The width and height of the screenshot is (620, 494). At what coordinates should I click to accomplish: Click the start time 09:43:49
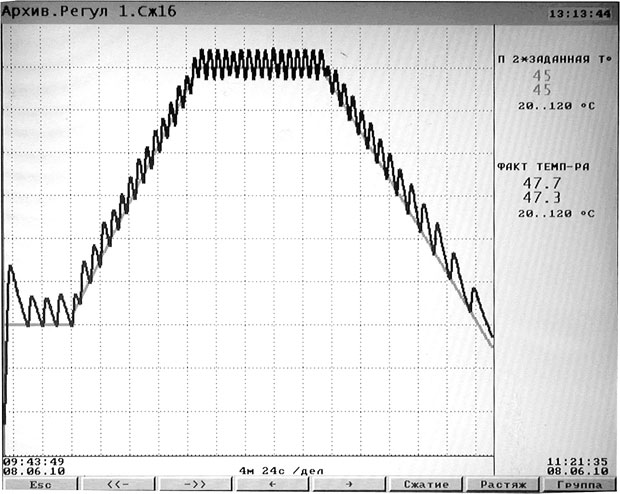tap(34, 462)
